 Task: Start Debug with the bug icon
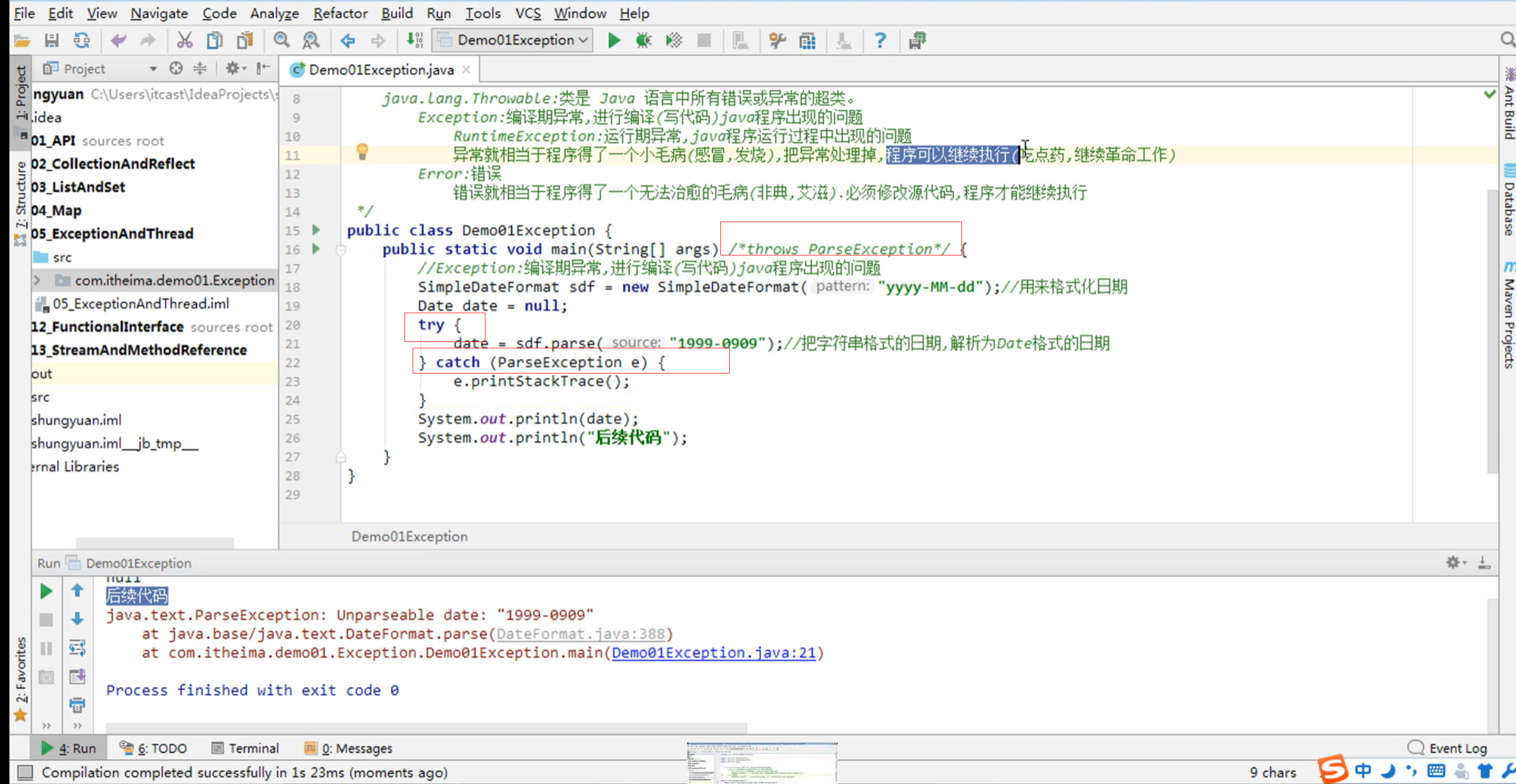[643, 41]
